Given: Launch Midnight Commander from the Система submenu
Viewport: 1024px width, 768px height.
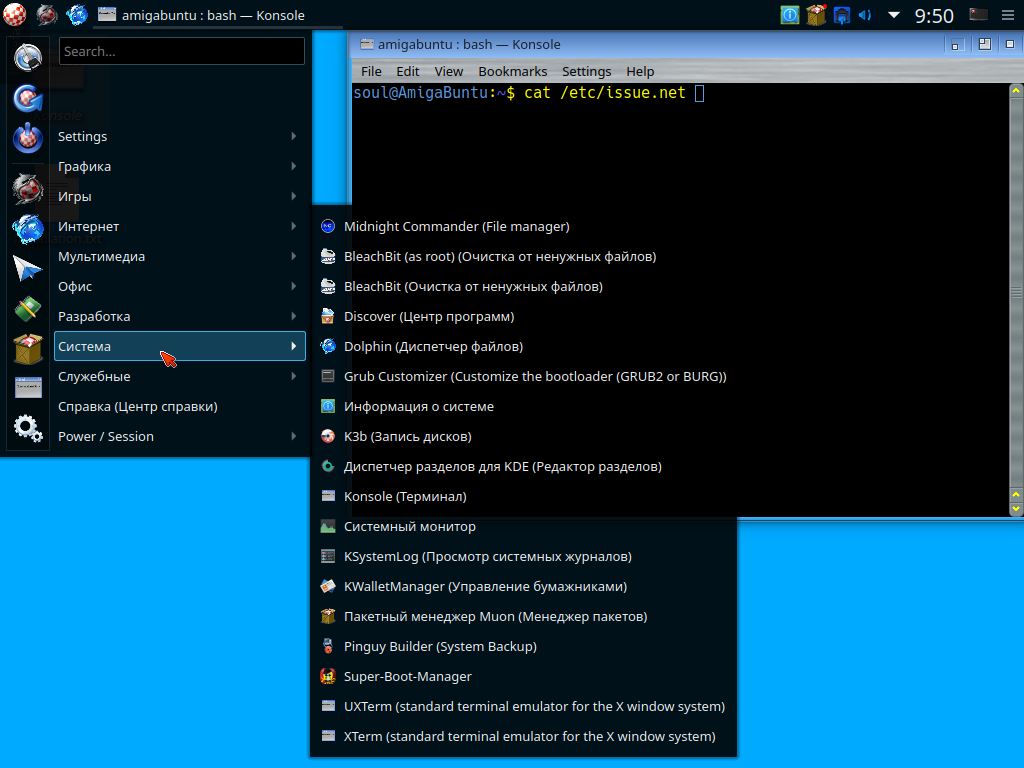Looking at the screenshot, I should [x=523, y=227].
